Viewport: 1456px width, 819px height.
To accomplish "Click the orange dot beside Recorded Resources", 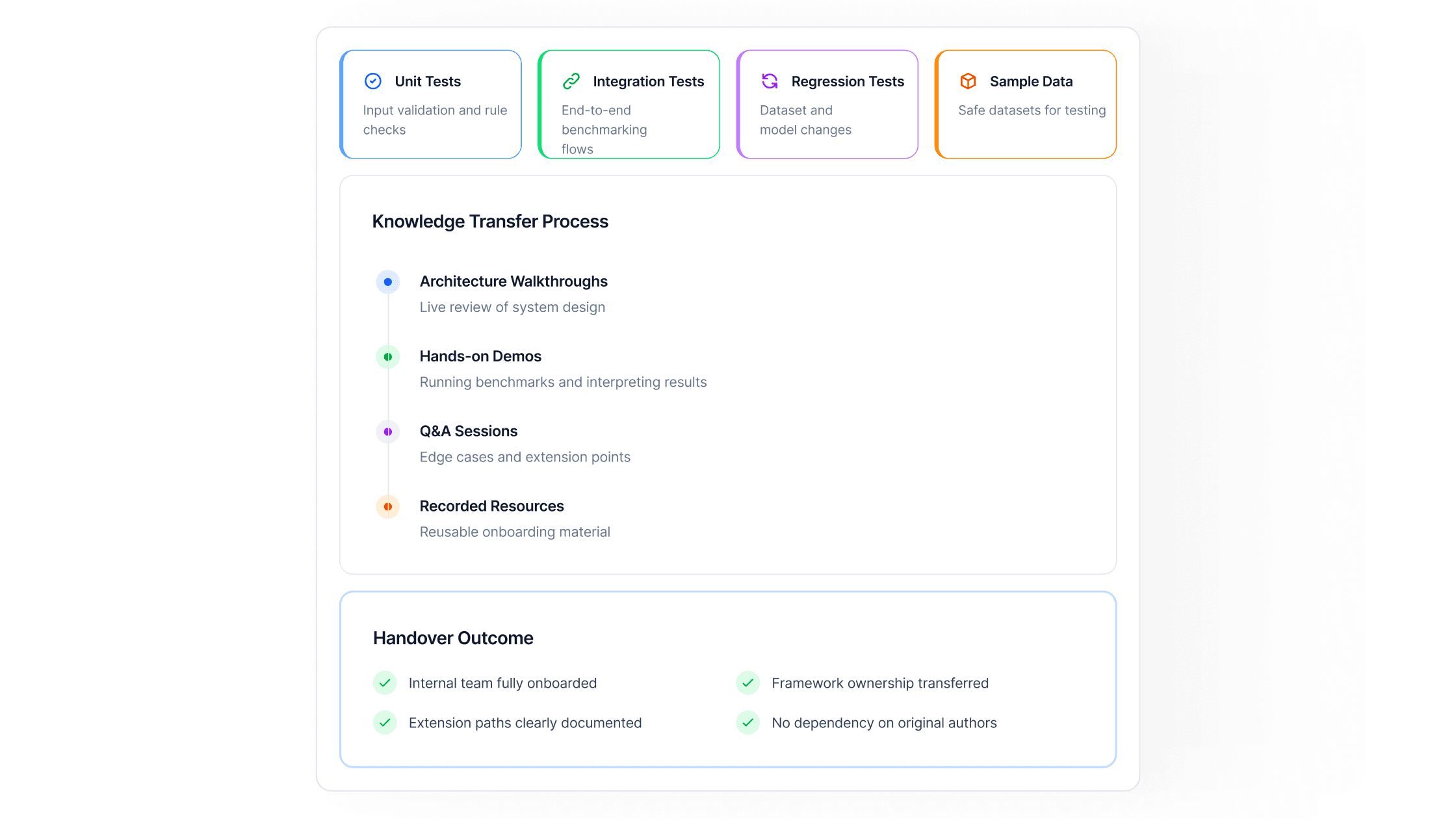I will (x=388, y=507).
